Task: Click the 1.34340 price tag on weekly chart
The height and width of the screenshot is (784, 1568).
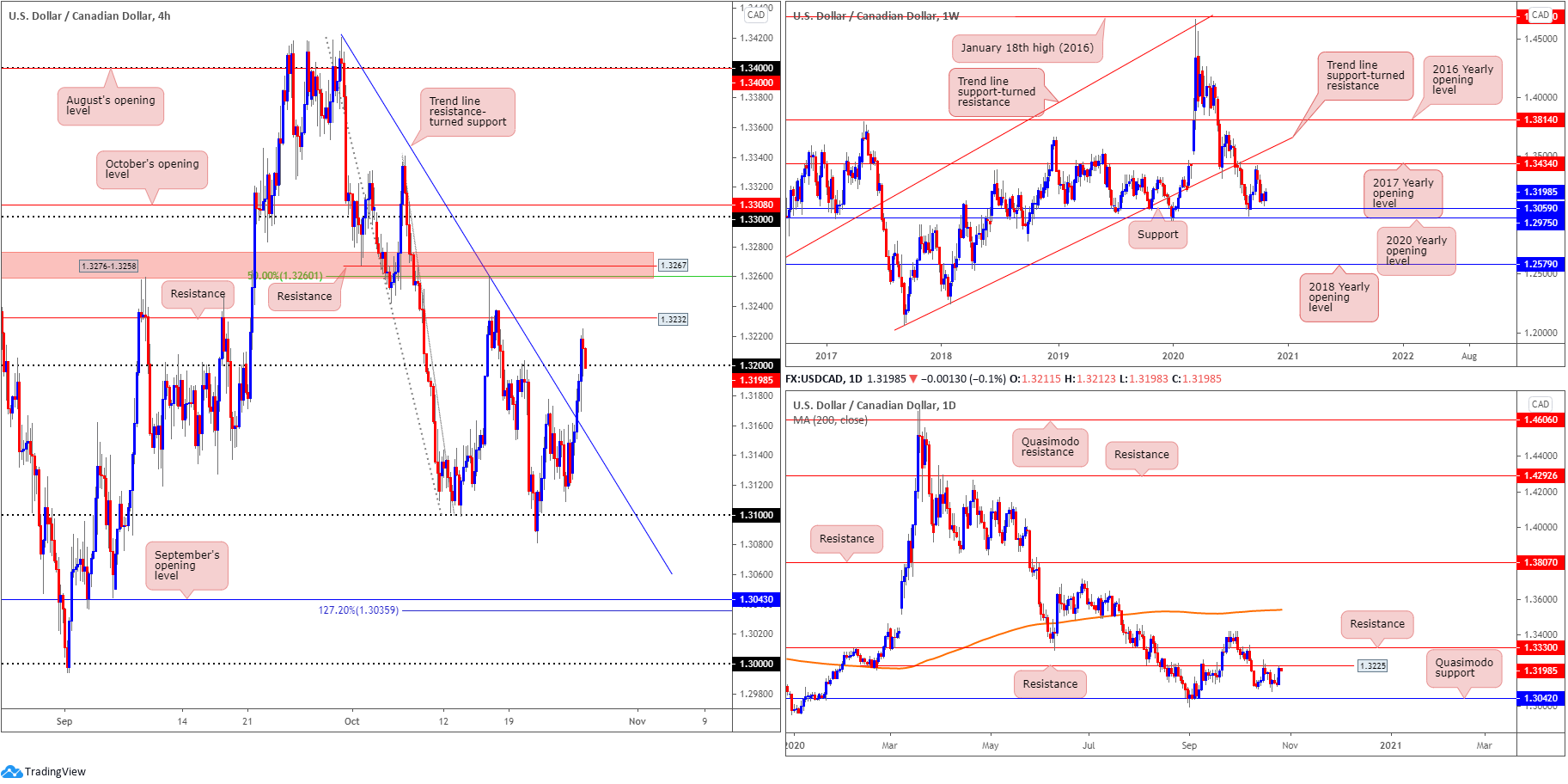Action: click(1541, 163)
